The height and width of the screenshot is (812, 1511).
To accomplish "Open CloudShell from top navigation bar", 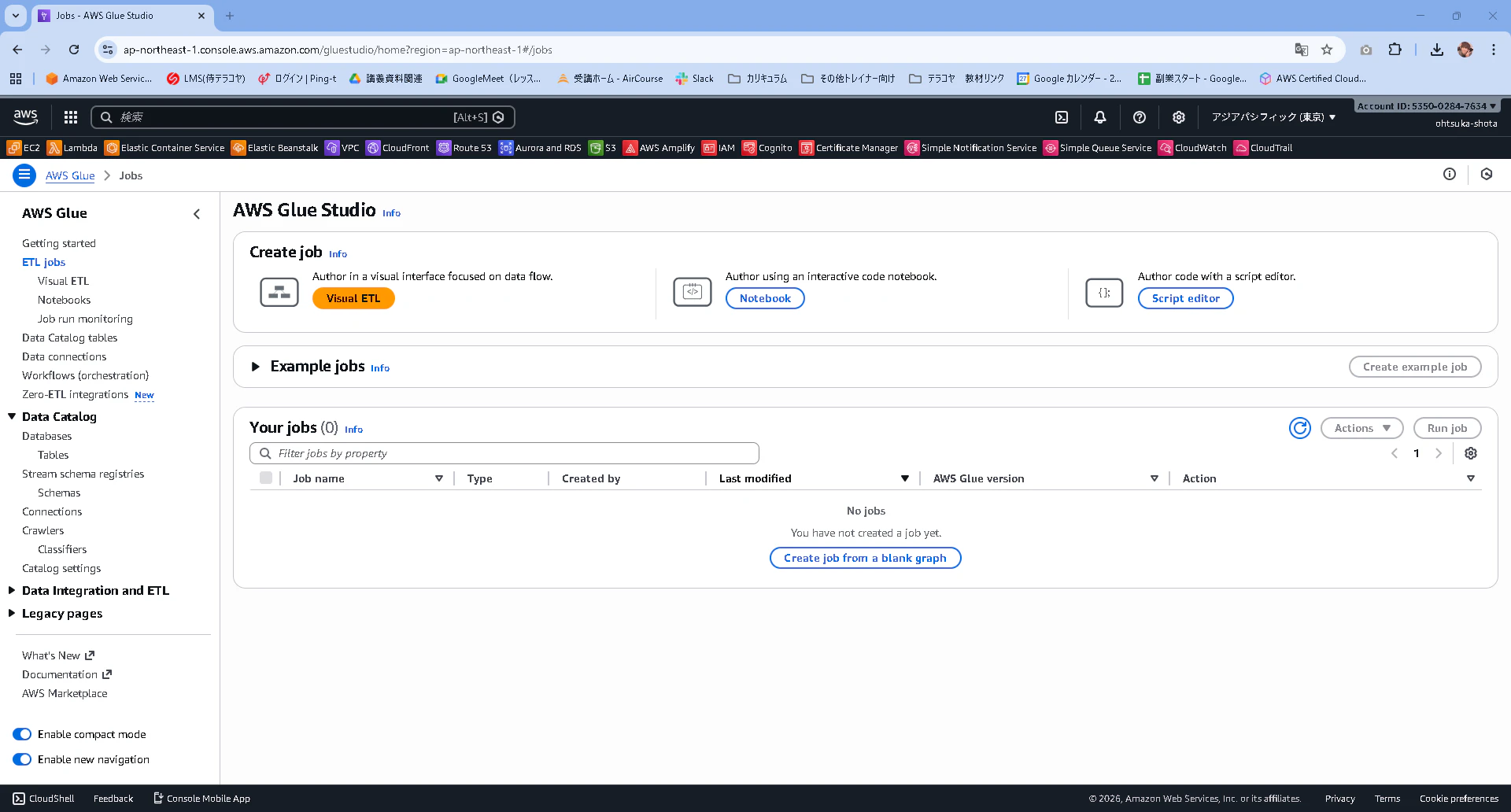I will pyautogui.click(x=1062, y=117).
